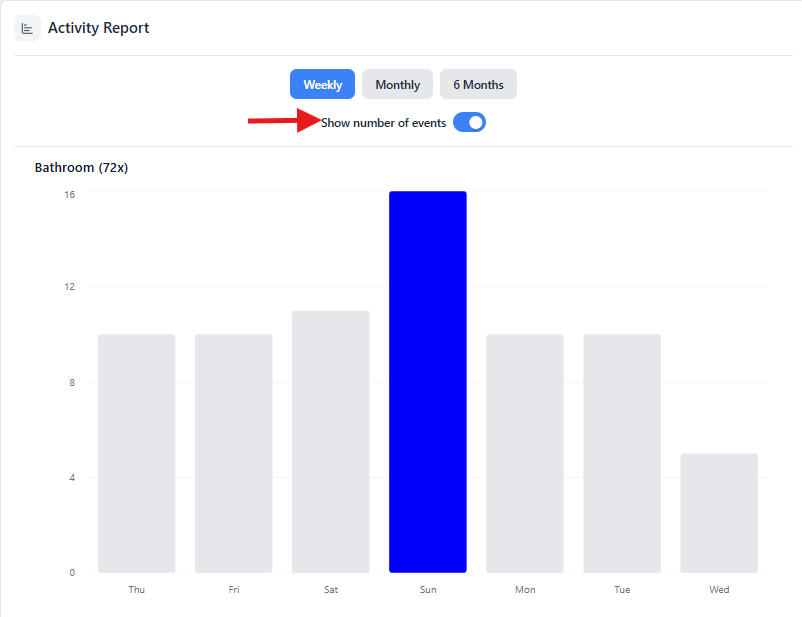Switch to the Weekly view tab
Screen dimensions: 802x617
click(x=322, y=85)
